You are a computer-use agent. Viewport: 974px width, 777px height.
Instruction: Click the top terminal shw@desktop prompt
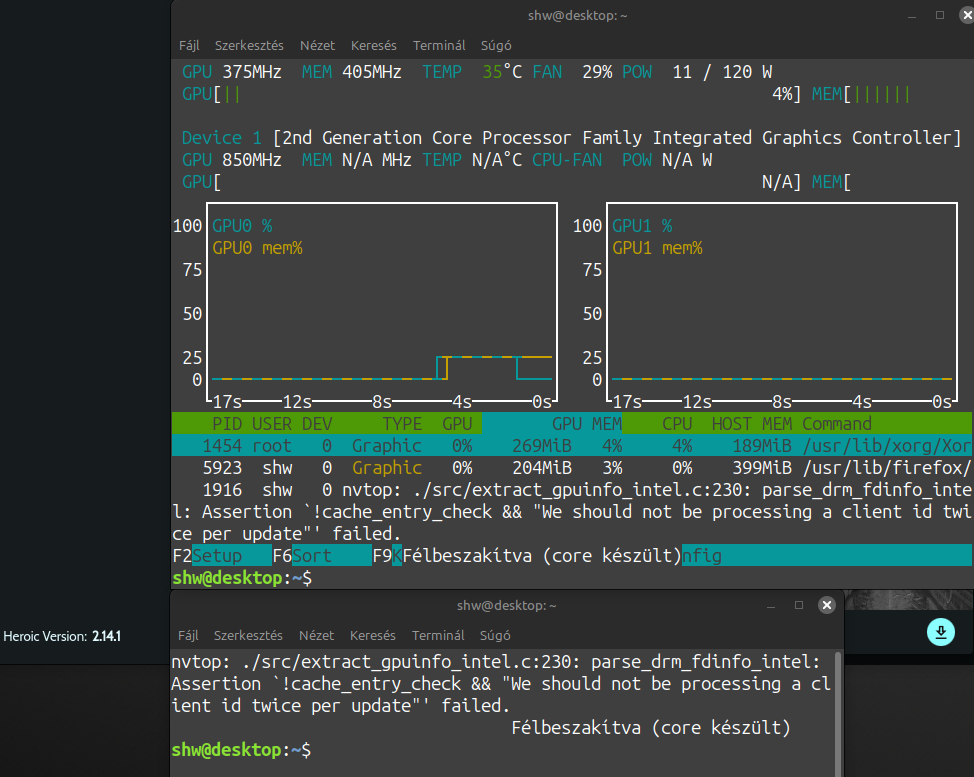tap(242, 578)
